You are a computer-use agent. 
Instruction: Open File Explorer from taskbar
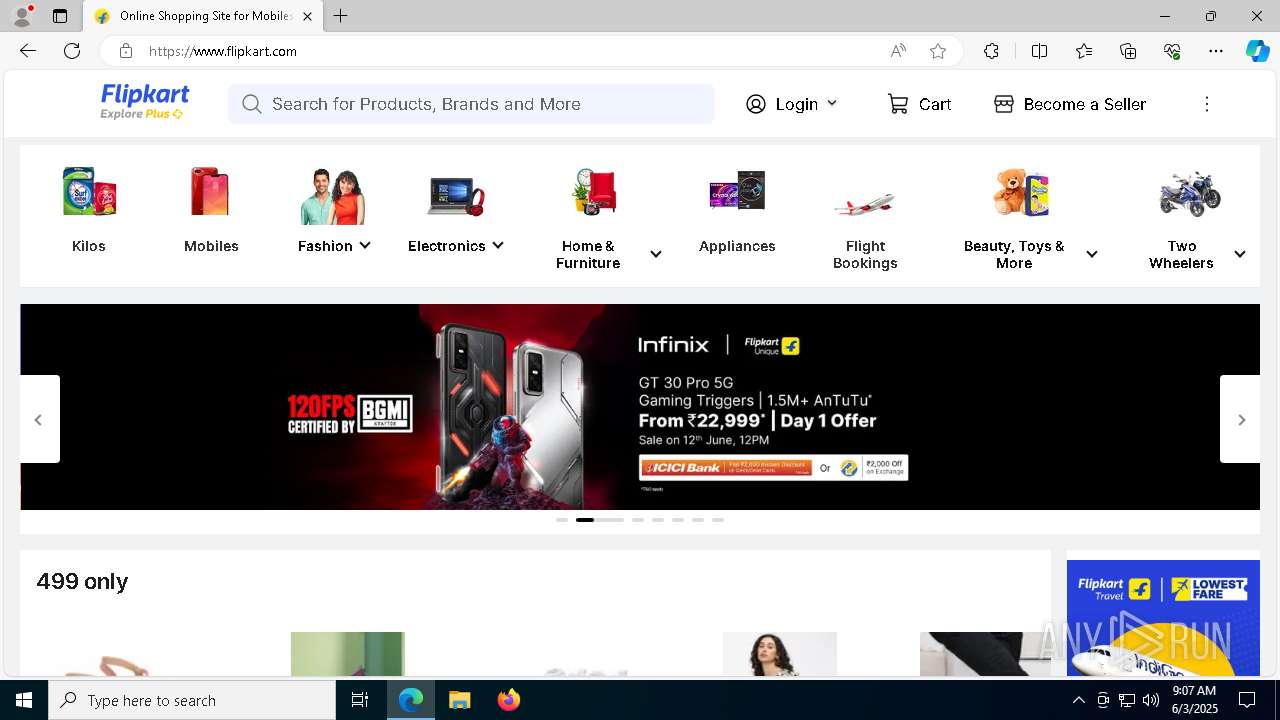pos(459,700)
